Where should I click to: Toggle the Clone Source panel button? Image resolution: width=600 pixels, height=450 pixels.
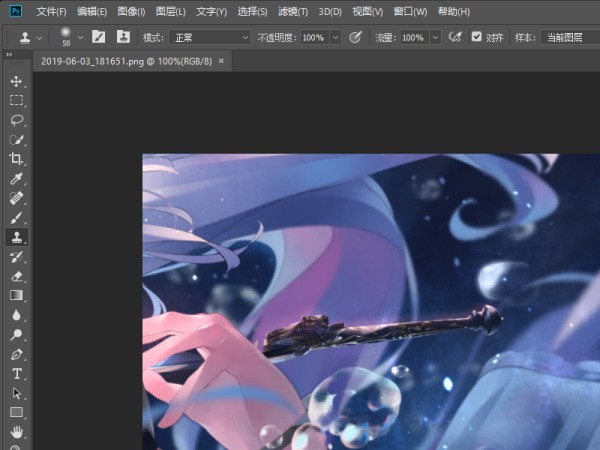123,36
